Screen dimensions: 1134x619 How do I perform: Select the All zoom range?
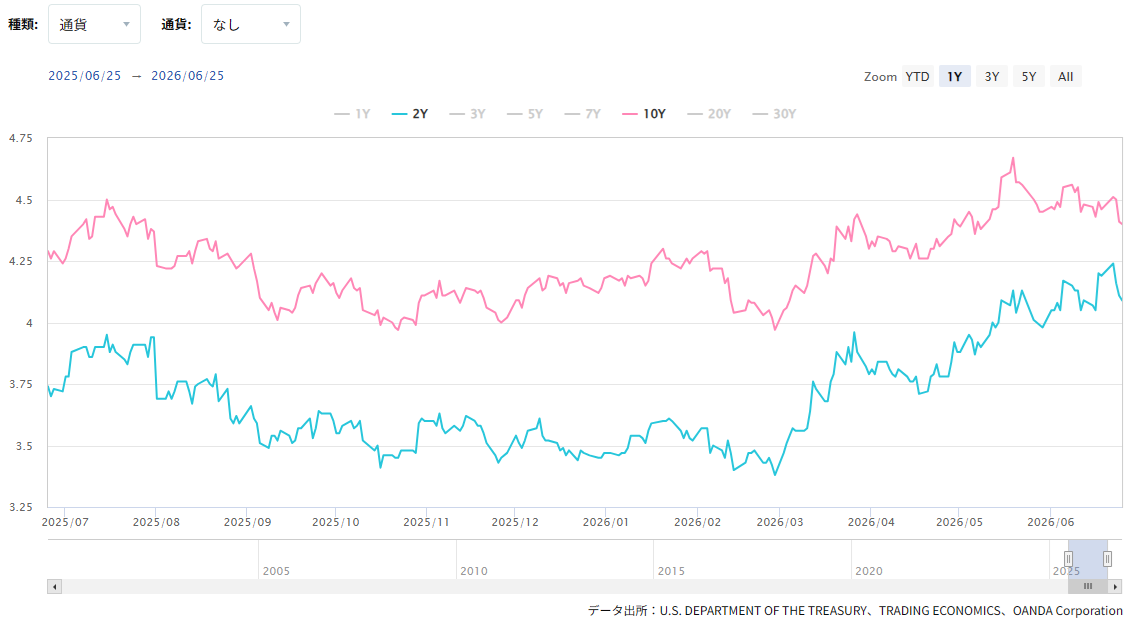[1065, 77]
